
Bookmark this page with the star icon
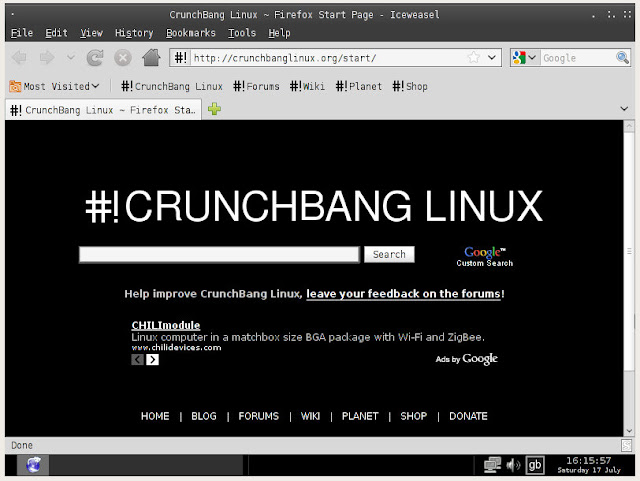[473, 58]
